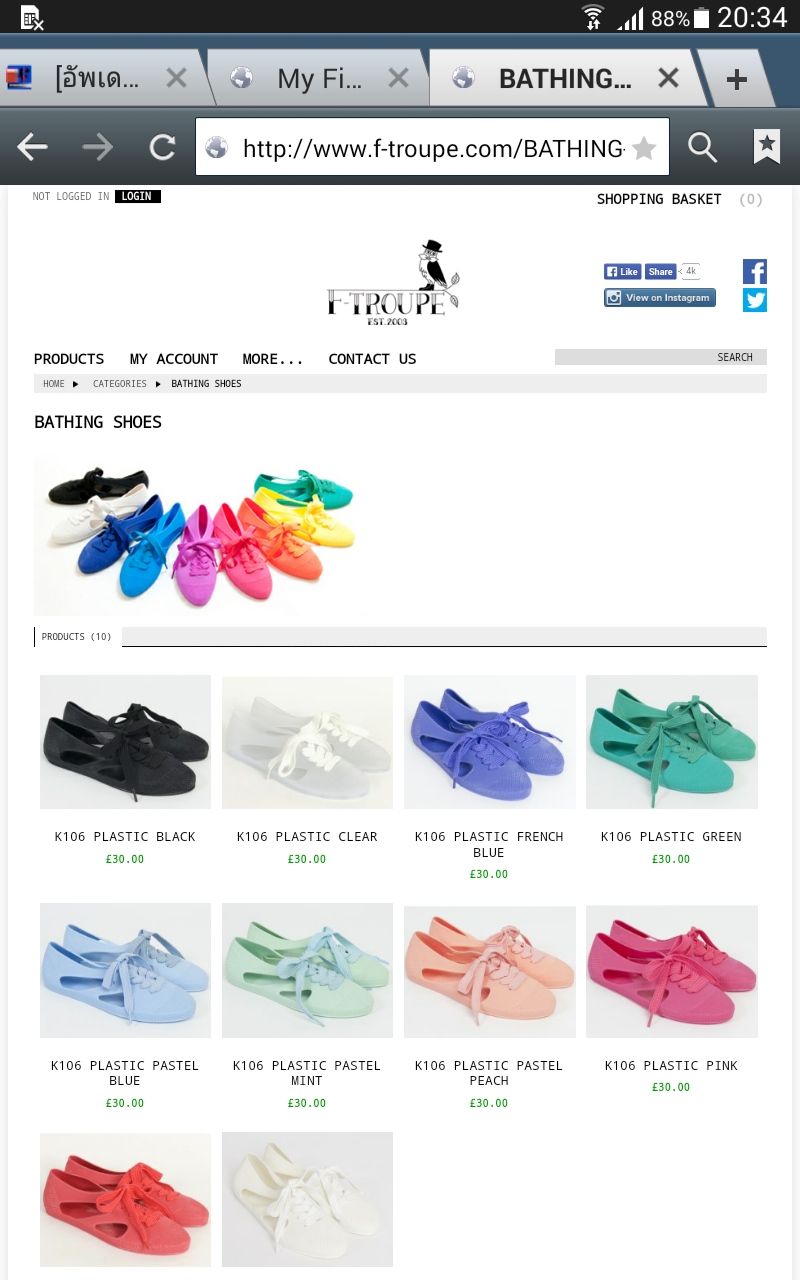Open the SHOPPING BASKET link
This screenshot has width=800, height=1280.
point(659,199)
